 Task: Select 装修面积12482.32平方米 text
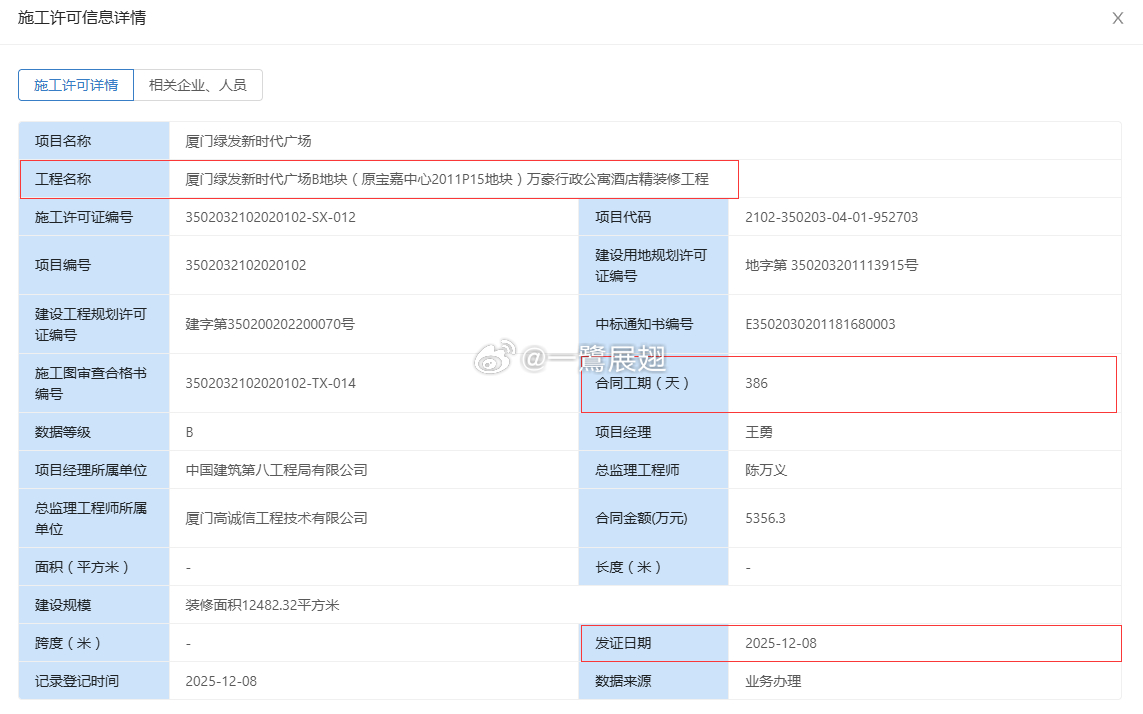click(262, 605)
